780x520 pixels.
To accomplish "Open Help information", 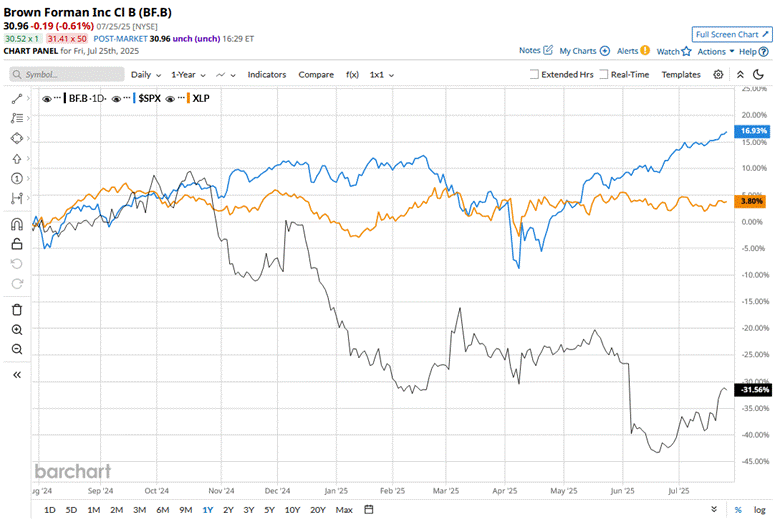I will [753, 51].
